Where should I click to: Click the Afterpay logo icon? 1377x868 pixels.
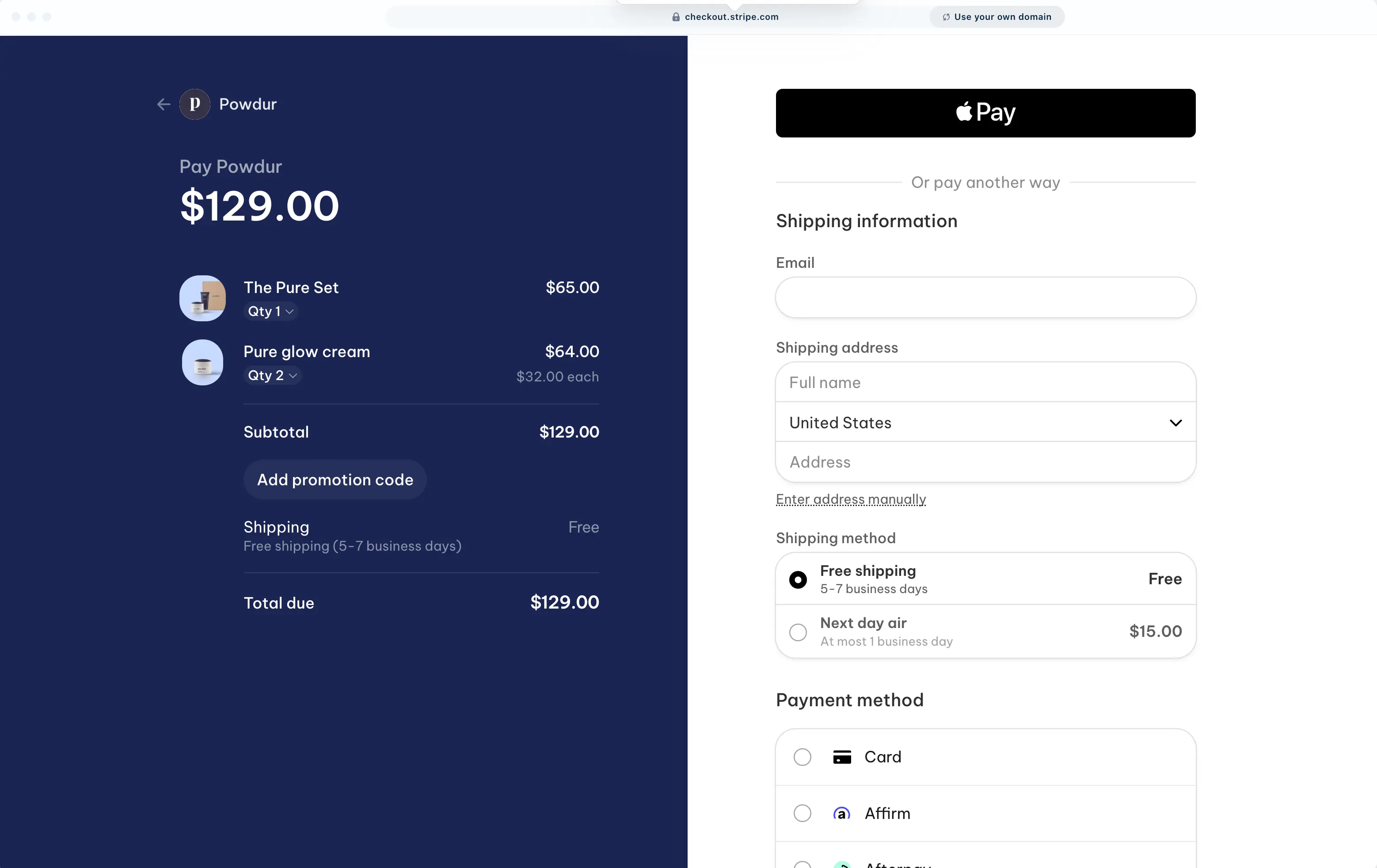coord(842,864)
